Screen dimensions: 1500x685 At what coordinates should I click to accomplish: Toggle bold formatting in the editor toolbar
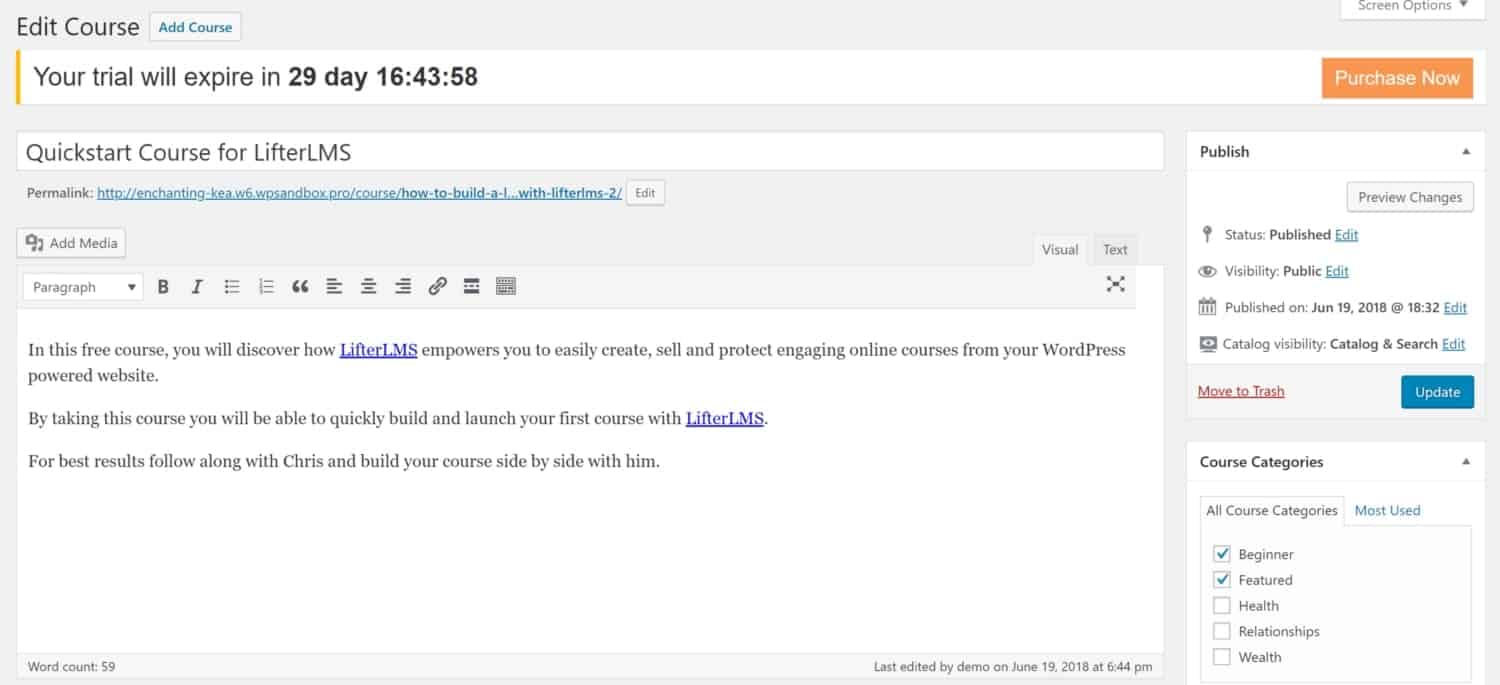point(163,287)
